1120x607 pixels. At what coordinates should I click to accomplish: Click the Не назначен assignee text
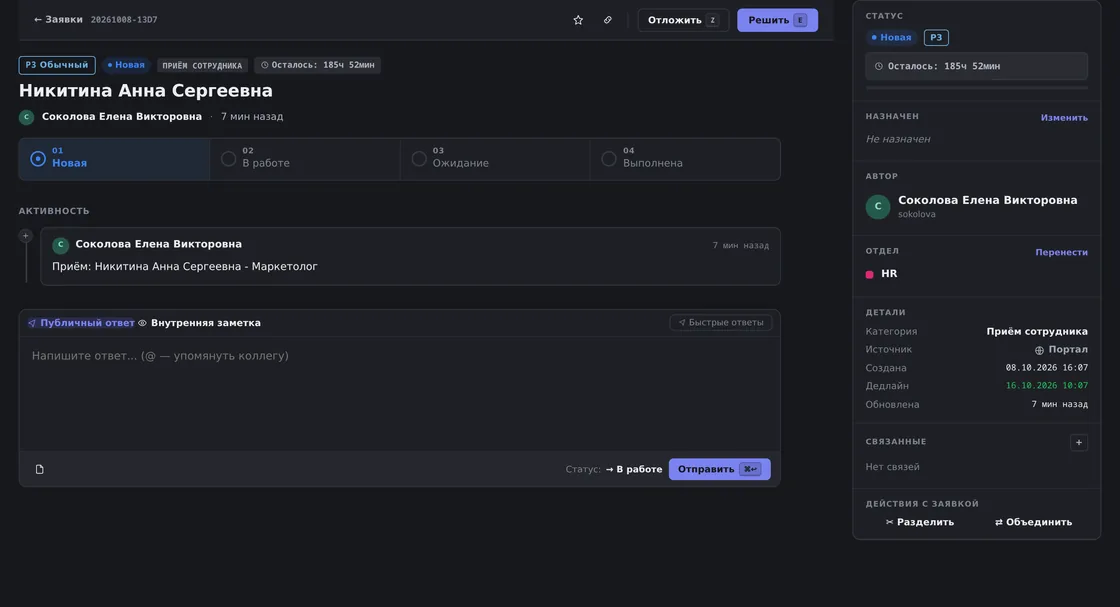(x=898, y=139)
